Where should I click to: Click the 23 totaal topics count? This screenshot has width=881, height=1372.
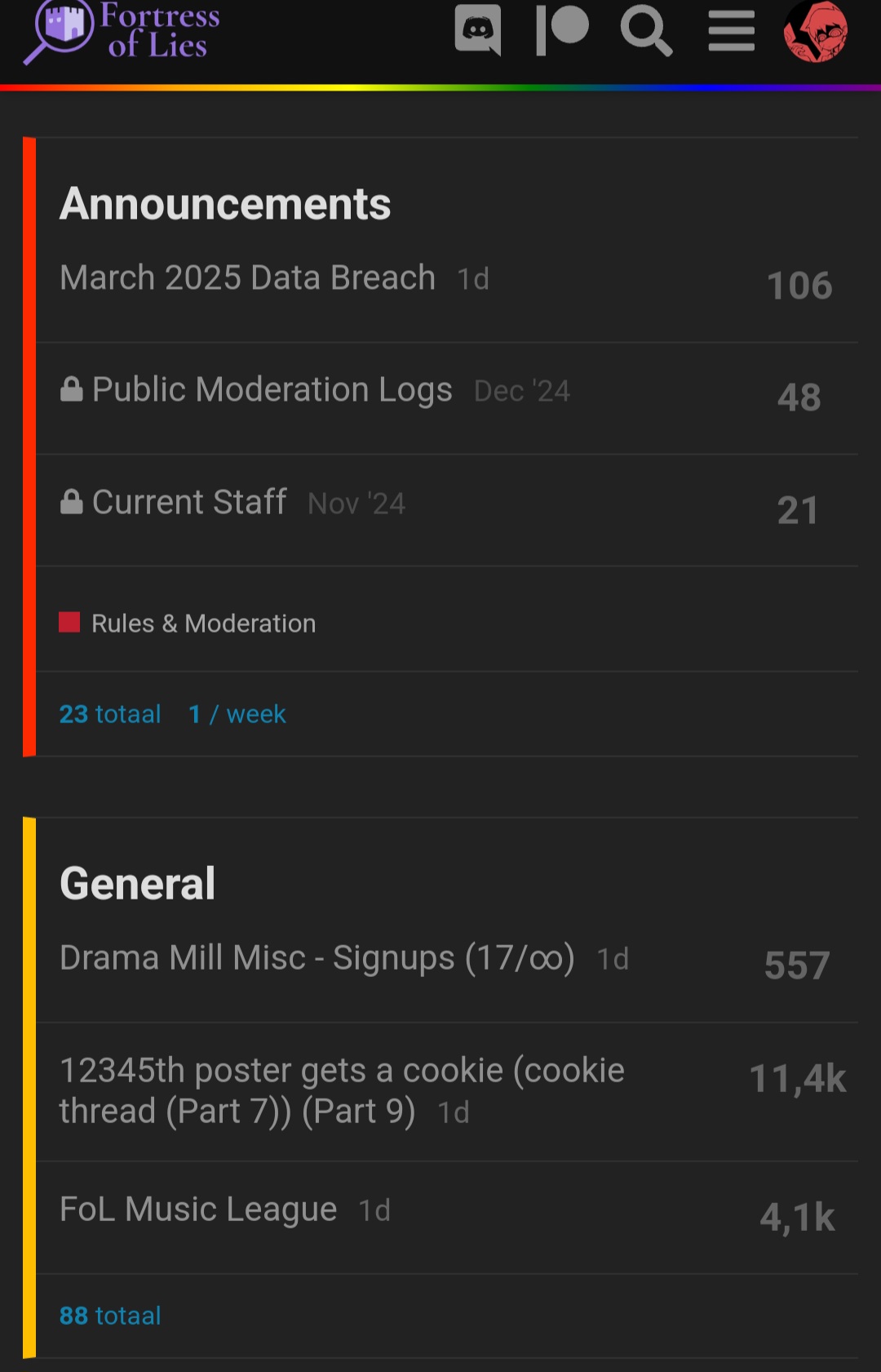click(x=110, y=714)
